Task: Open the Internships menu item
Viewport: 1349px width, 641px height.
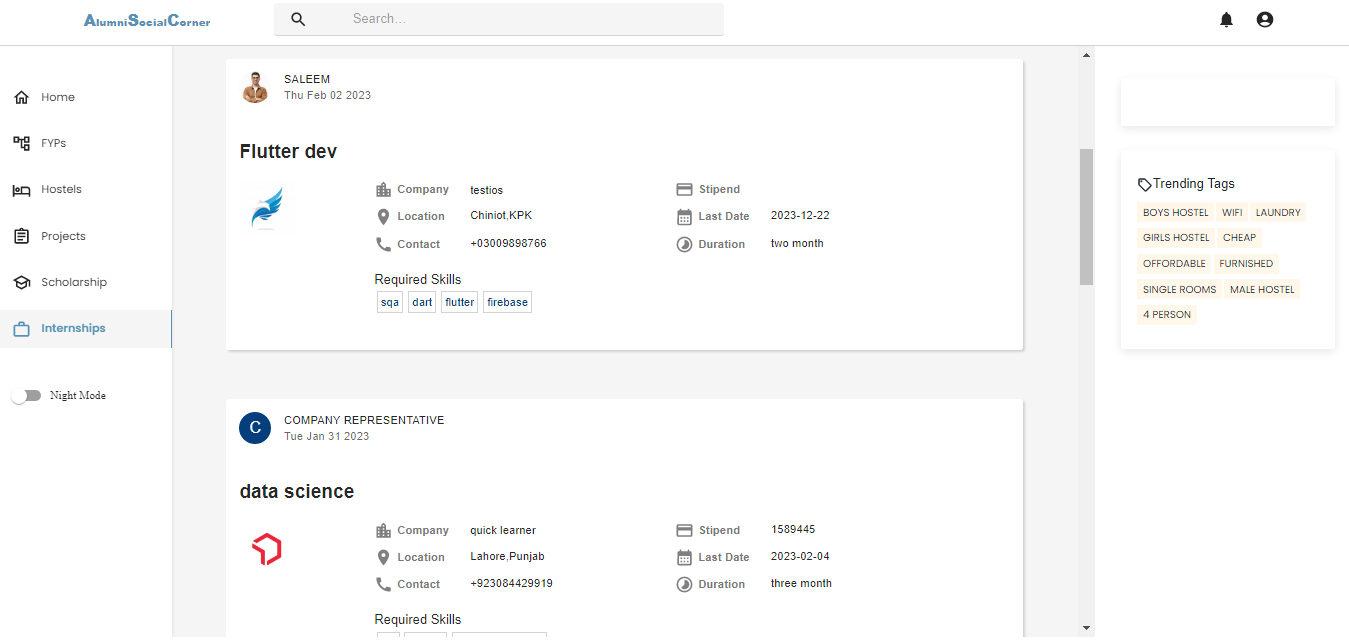Action: point(73,329)
